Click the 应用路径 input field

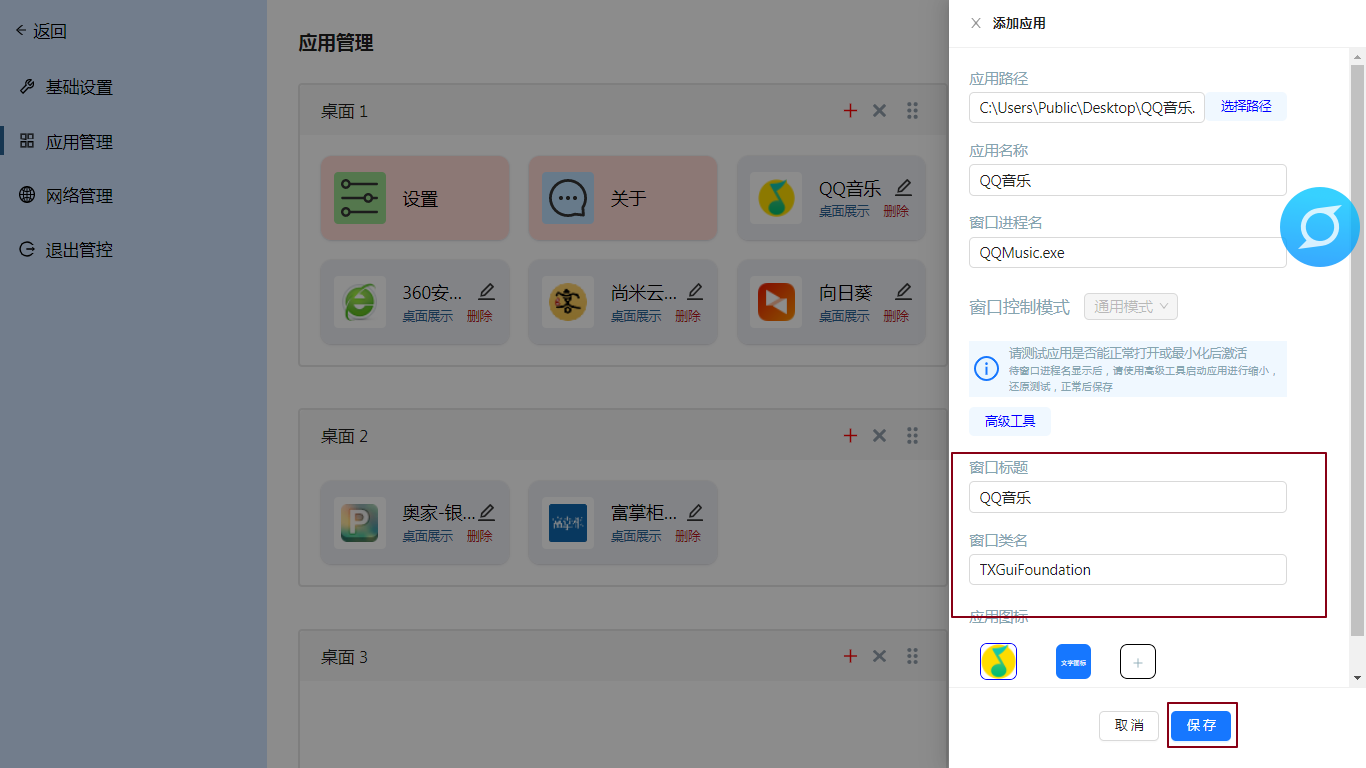click(1087, 107)
